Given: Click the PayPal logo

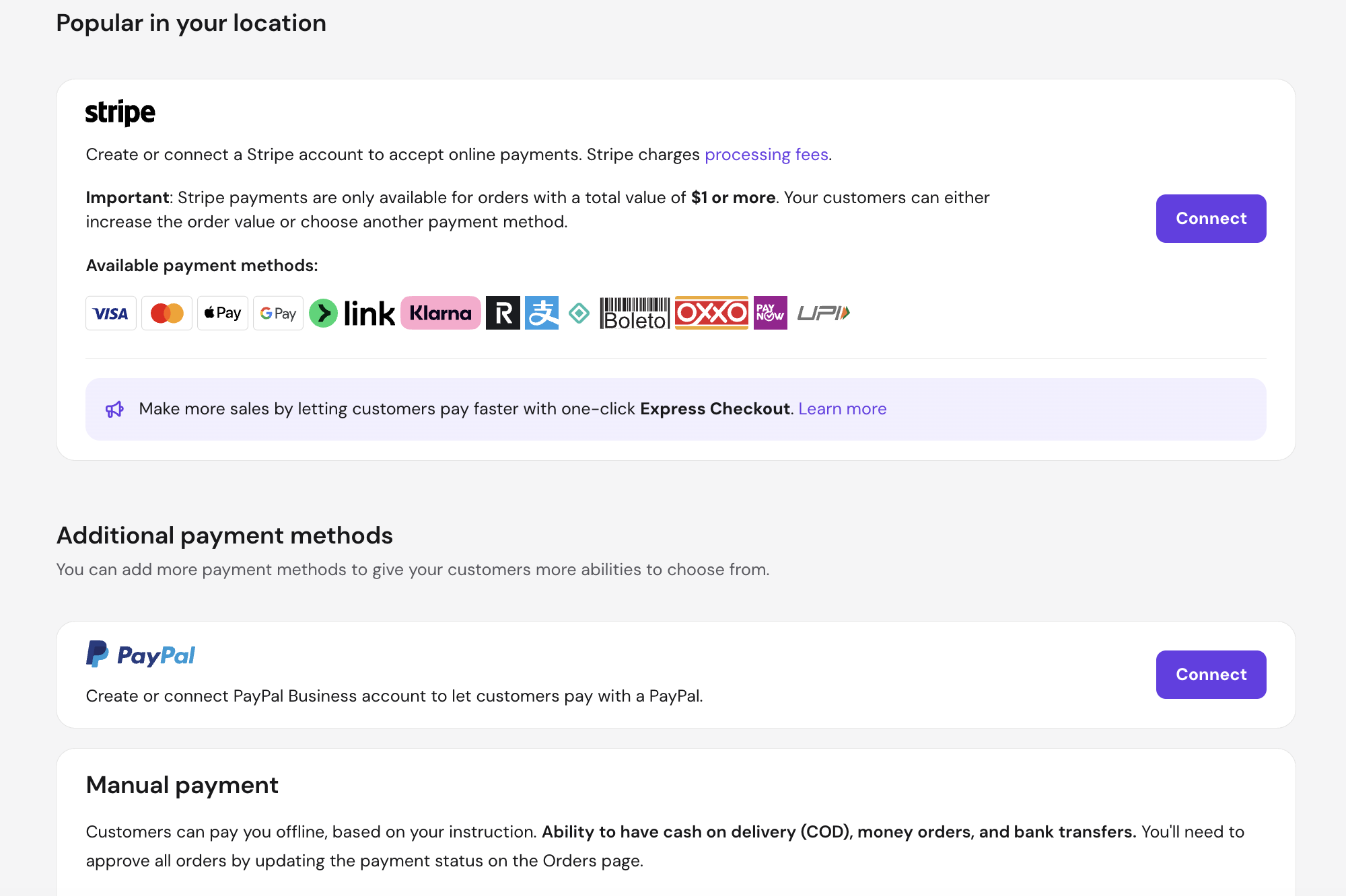Looking at the screenshot, I should pos(141,655).
